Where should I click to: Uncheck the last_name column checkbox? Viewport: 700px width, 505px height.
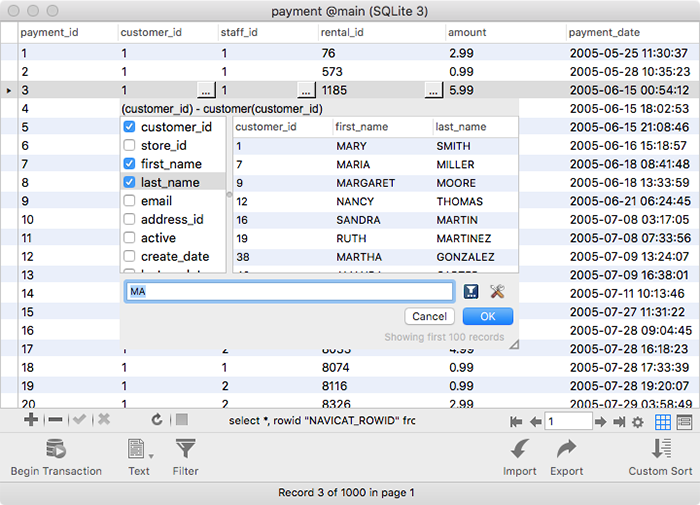tap(129, 182)
